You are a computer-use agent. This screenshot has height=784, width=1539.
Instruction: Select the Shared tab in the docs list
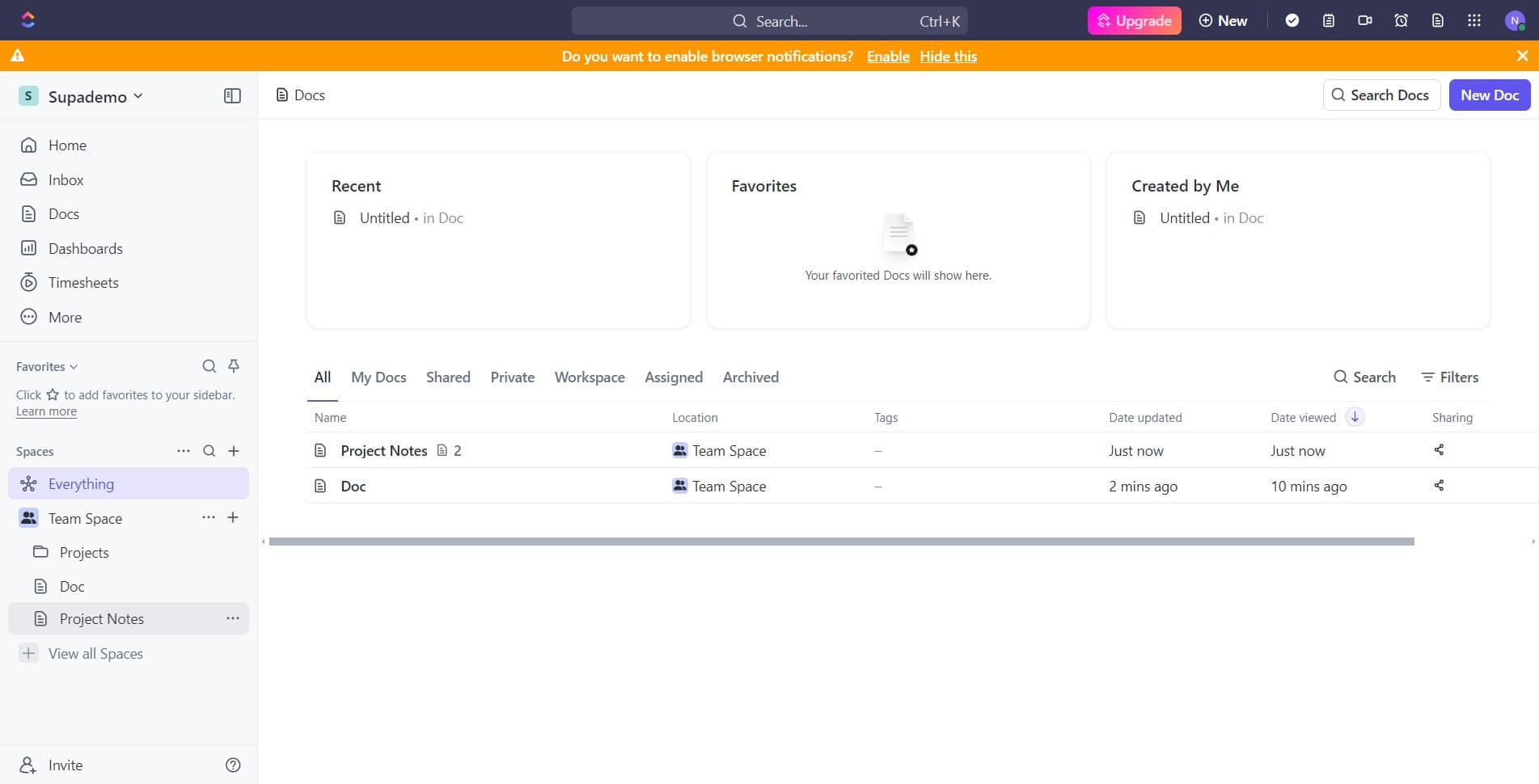(x=448, y=377)
